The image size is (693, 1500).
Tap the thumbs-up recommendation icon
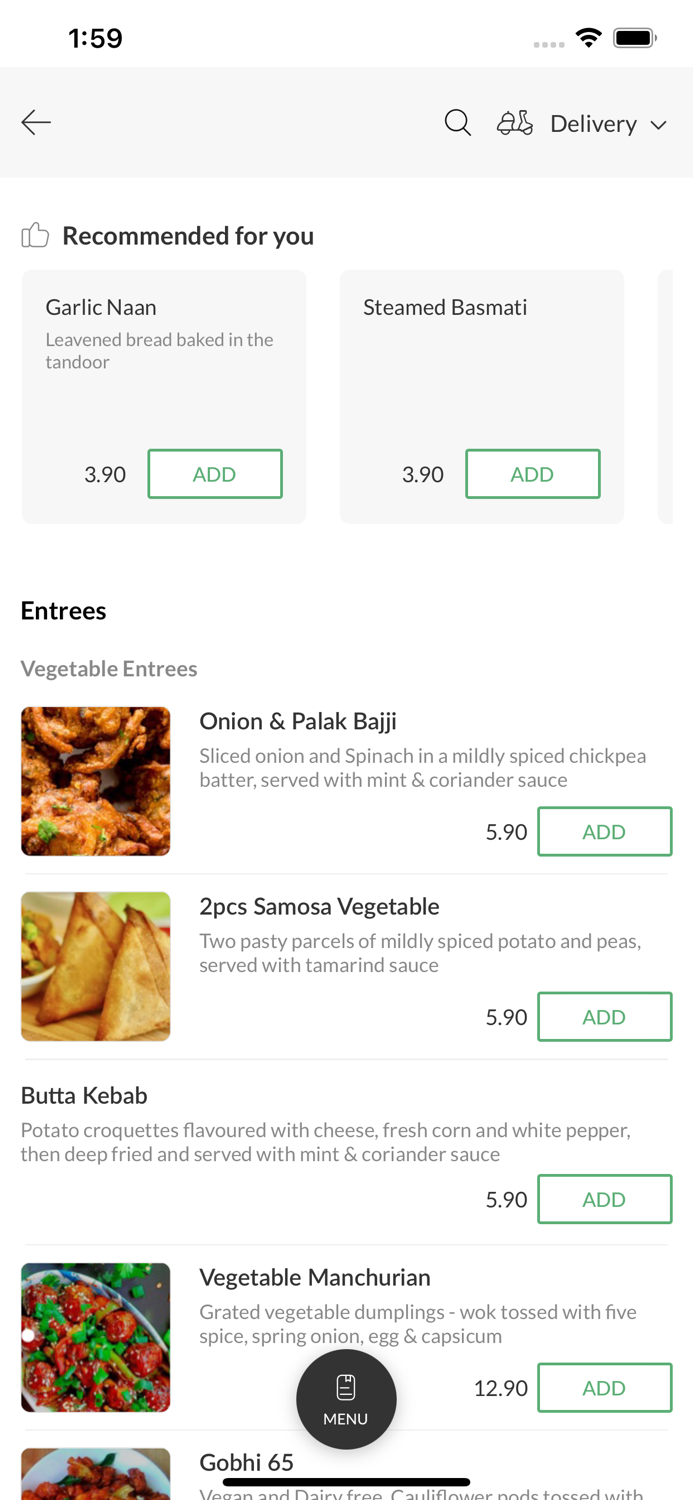click(x=35, y=234)
